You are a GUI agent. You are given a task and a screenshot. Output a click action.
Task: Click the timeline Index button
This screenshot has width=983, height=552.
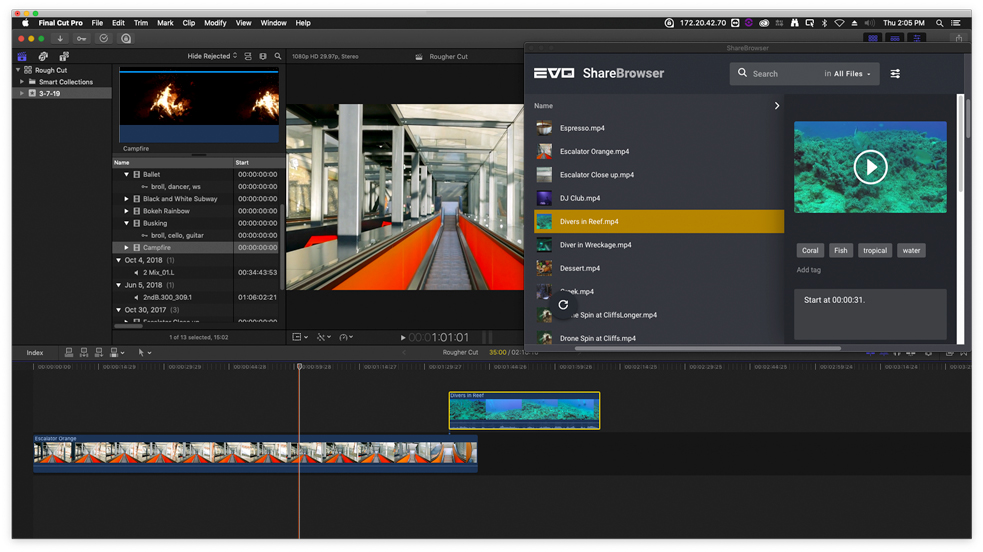[35, 353]
